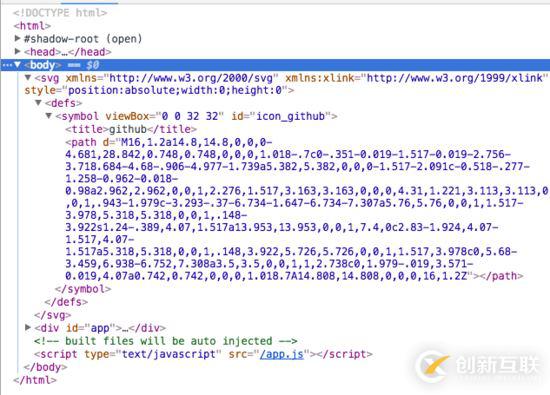
Task: Click the xmlns="http://www.w3.org/2000/svg" attribute
Action: (x=172, y=78)
